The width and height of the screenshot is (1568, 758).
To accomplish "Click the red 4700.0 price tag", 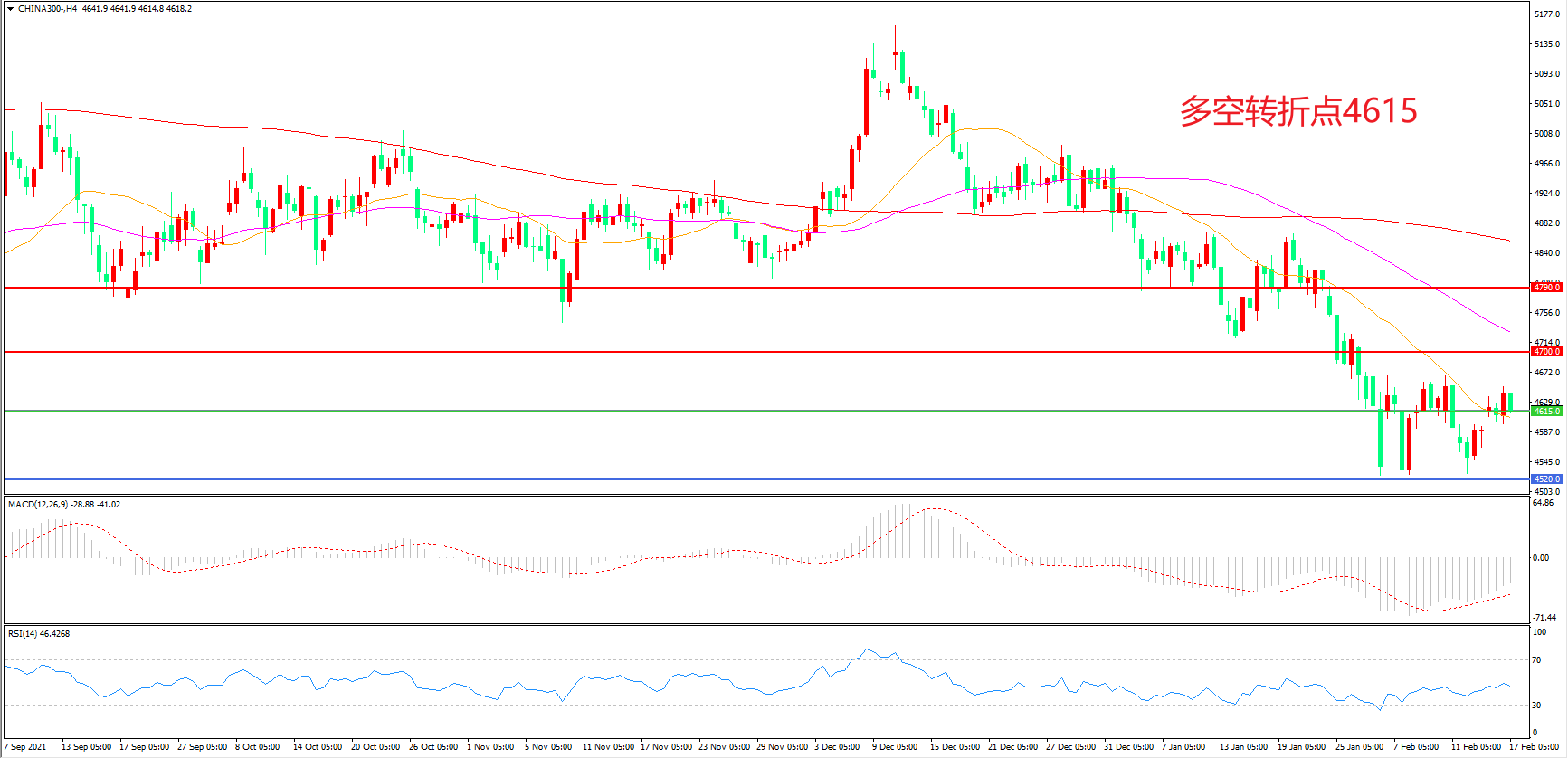I will tap(1546, 352).
